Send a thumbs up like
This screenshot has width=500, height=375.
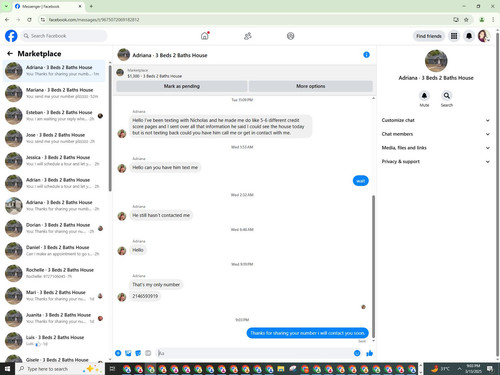point(369,353)
